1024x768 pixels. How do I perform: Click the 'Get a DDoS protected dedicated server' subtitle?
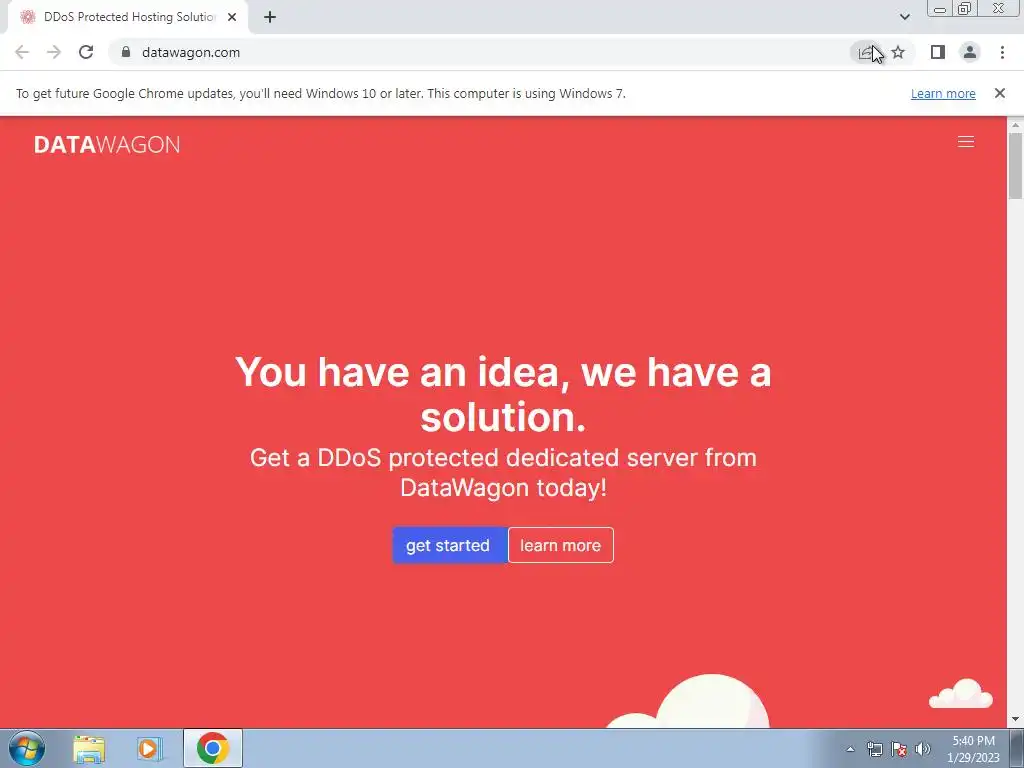(503, 472)
